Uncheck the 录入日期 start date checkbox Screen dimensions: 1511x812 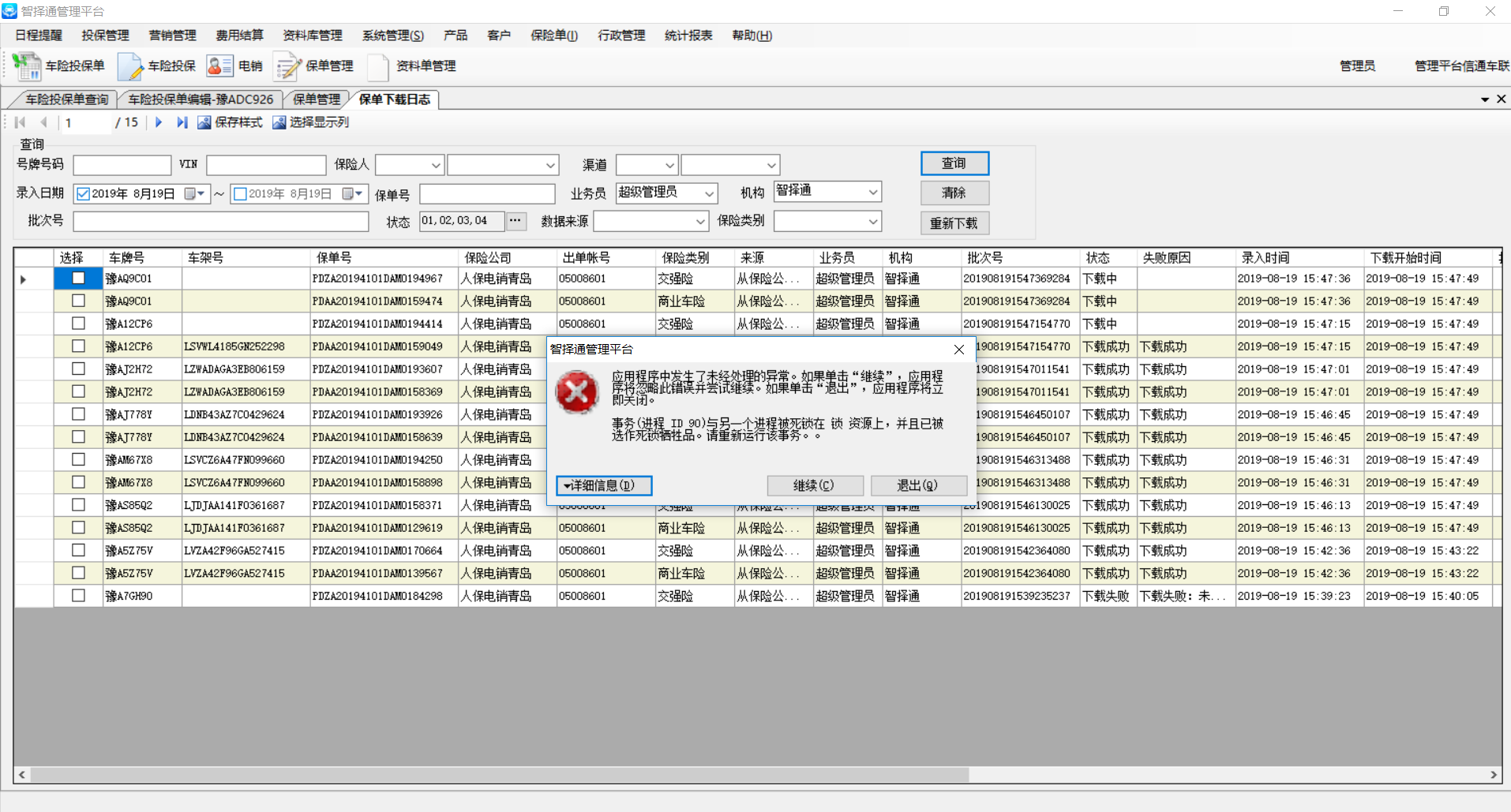point(83,194)
